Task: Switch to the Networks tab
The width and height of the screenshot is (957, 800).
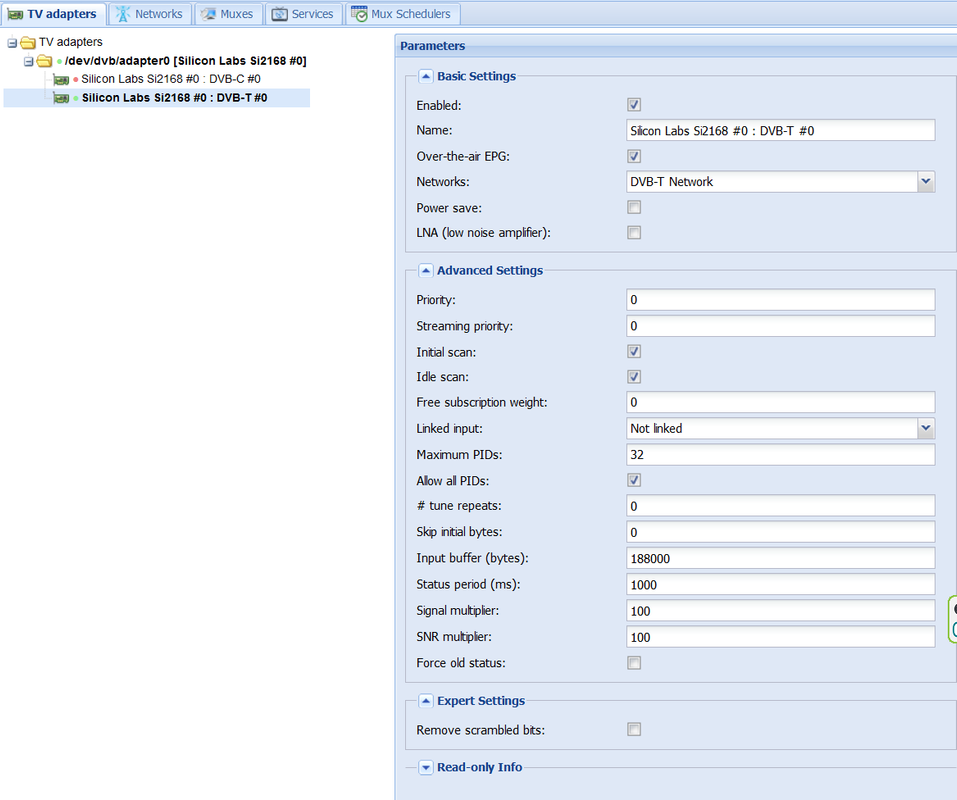Action: click(x=150, y=14)
